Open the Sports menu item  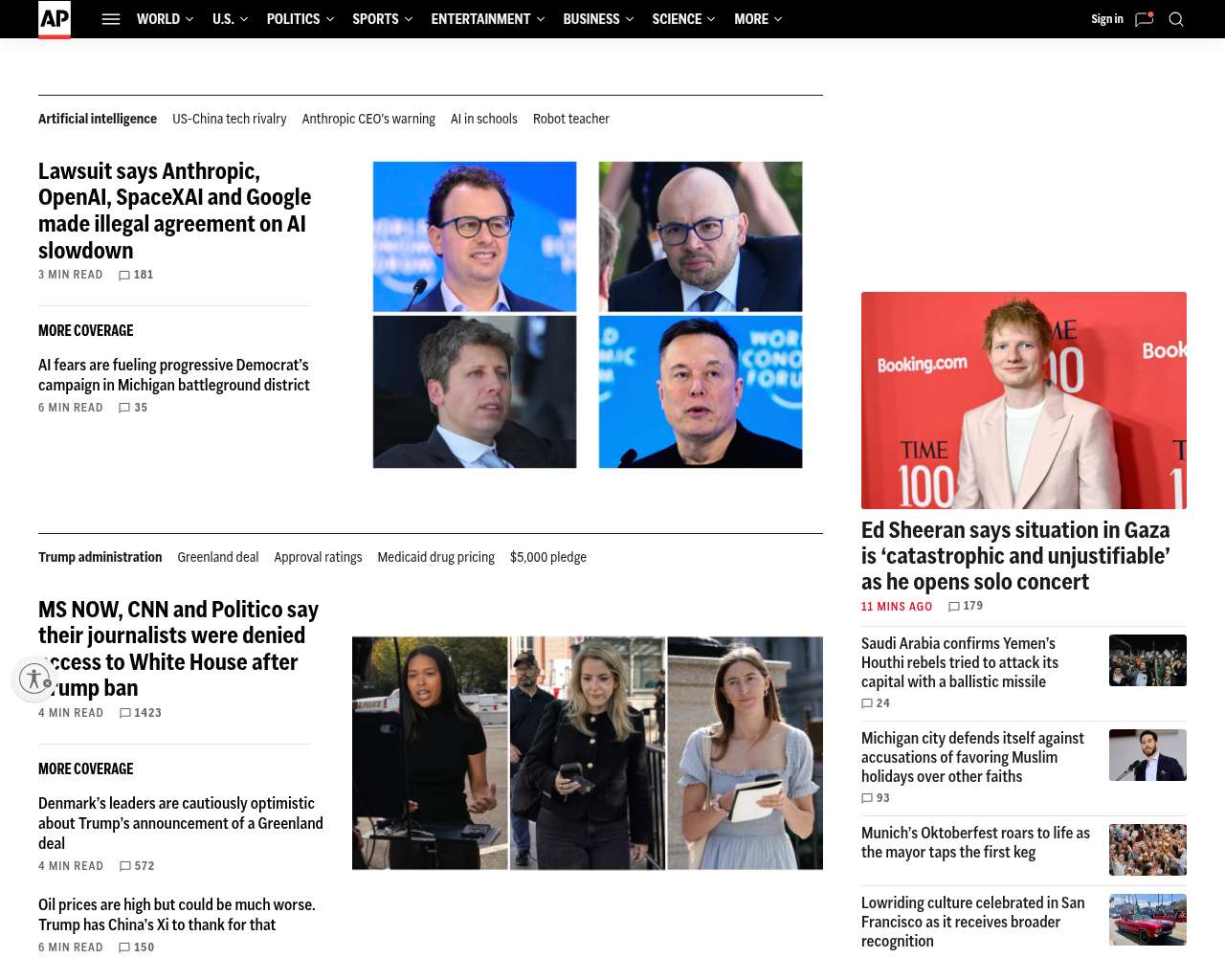[x=375, y=19]
